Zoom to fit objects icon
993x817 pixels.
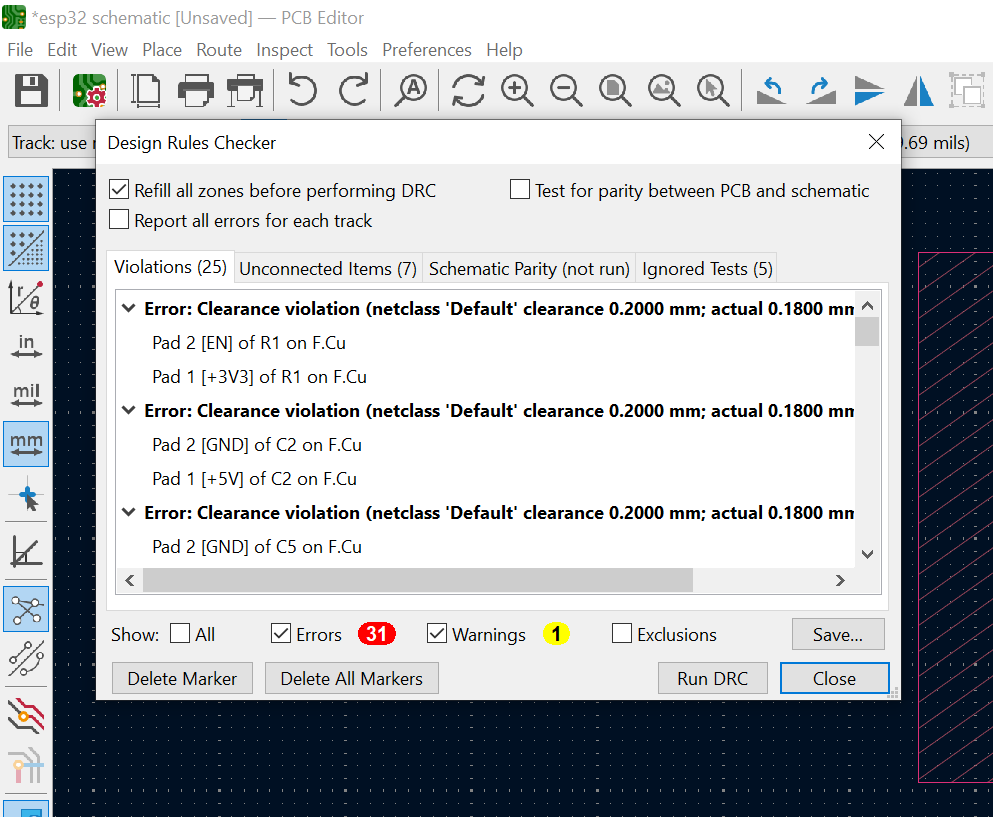[664, 90]
